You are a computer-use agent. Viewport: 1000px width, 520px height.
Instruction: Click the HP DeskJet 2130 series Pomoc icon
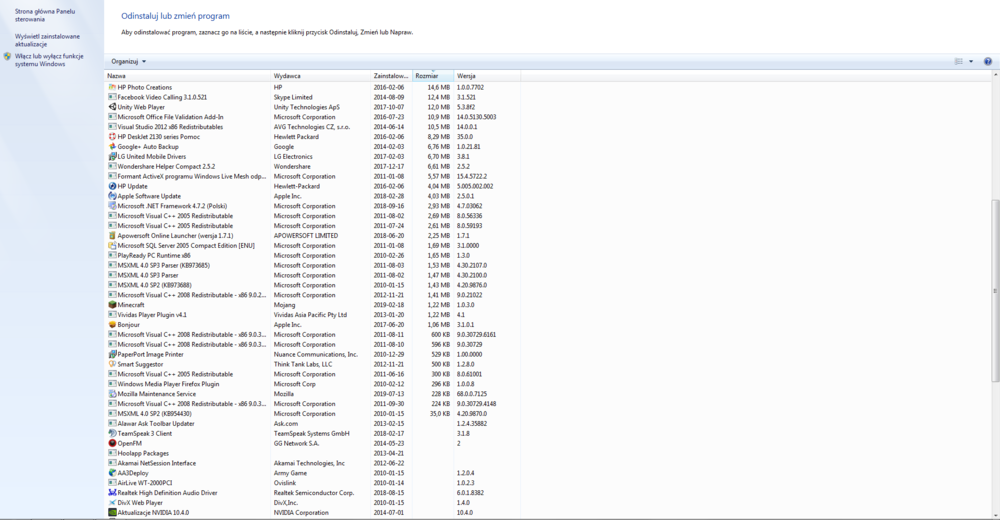point(112,137)
